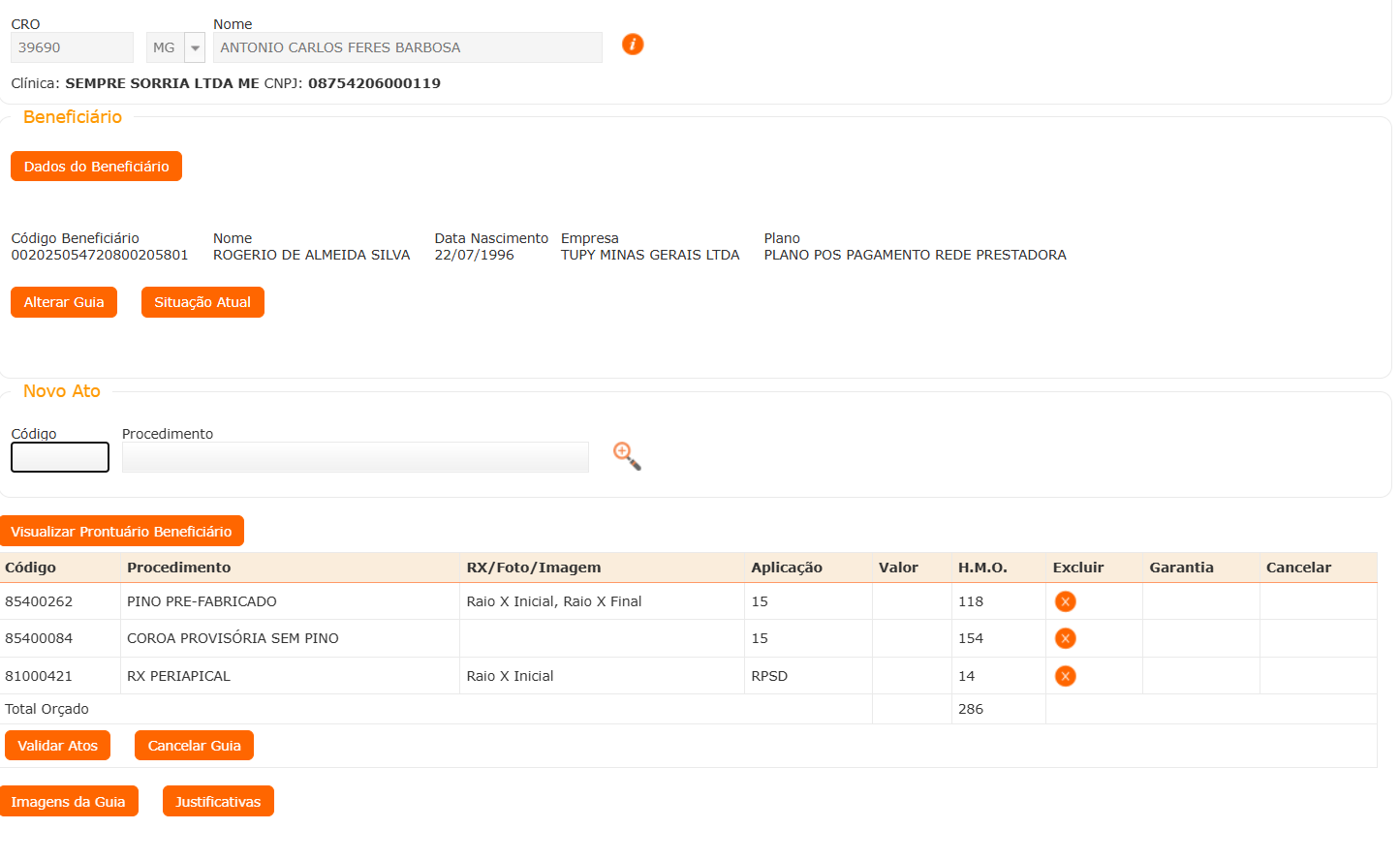
Task: Click the Justificativas button
Action: tap(218, 802)
